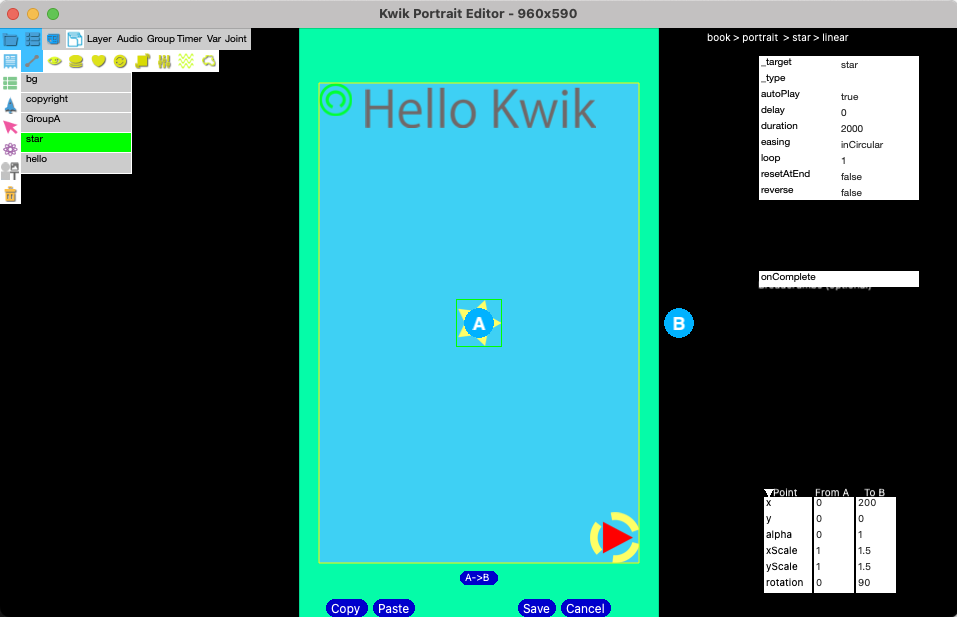Edit the From A xScale value 1
Image resolution: width=957 pixels, height=617 pixels.
[x=833, y=550]
